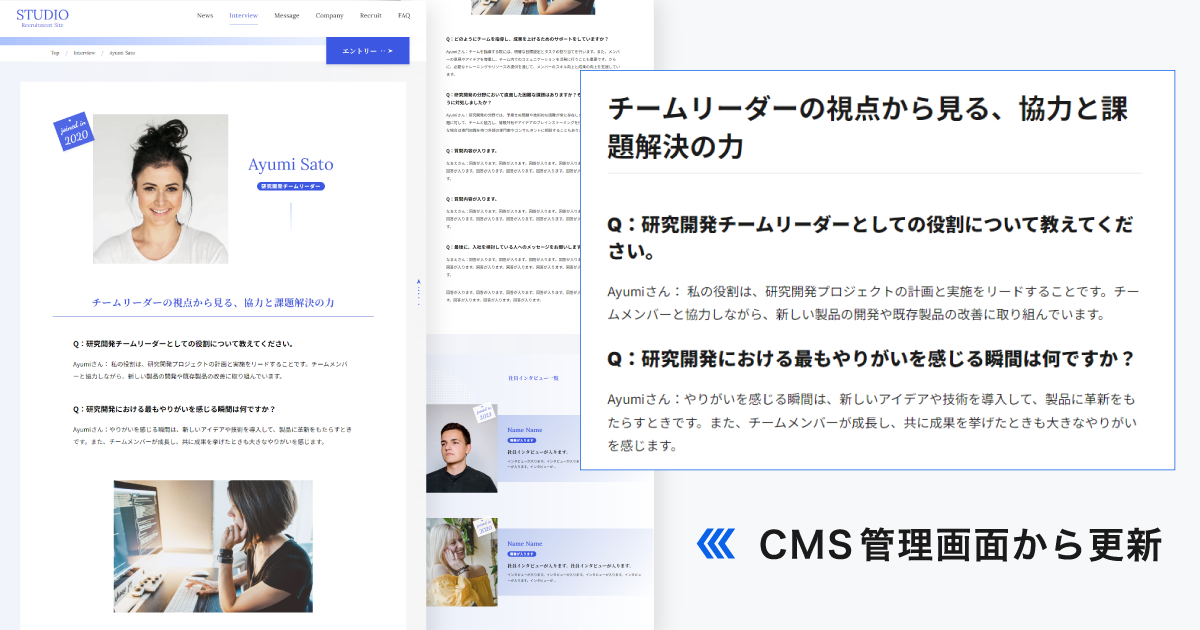The height and width of the screenshot is (630, 1200).
Task: Click the 研究開発チームリーダー role tag
Action: tap(291, 186)
